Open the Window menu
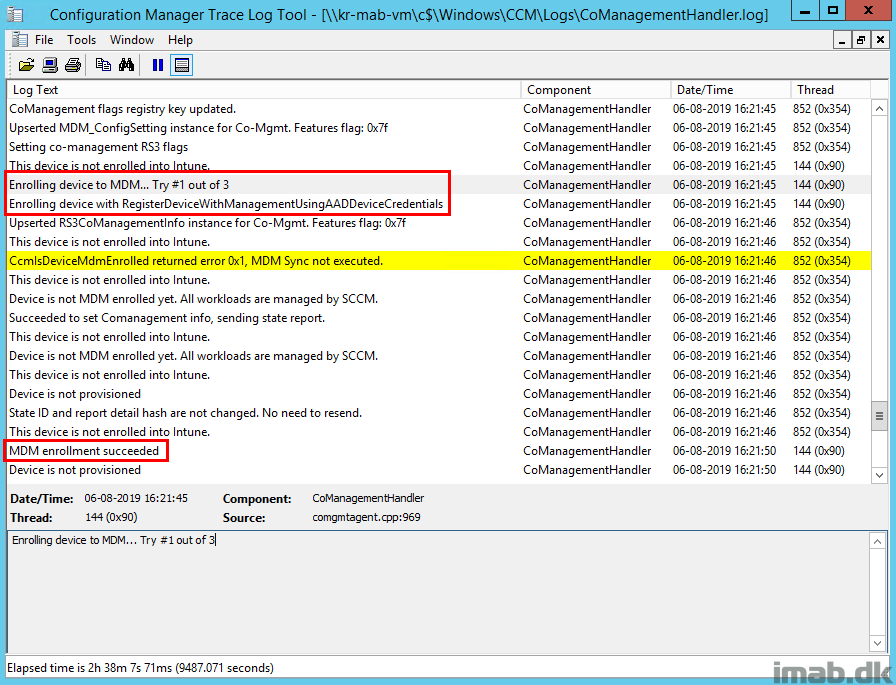The height and width of the screenshot is (685, 896). [x=132, y=40]
